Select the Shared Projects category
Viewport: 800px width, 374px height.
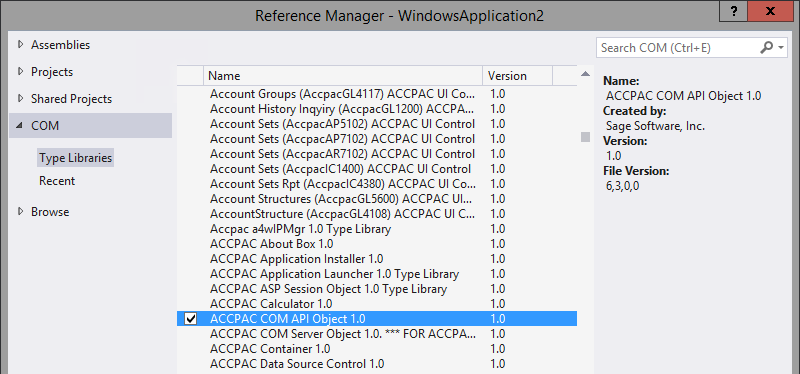pyautogui.click(x=71, y=99)
